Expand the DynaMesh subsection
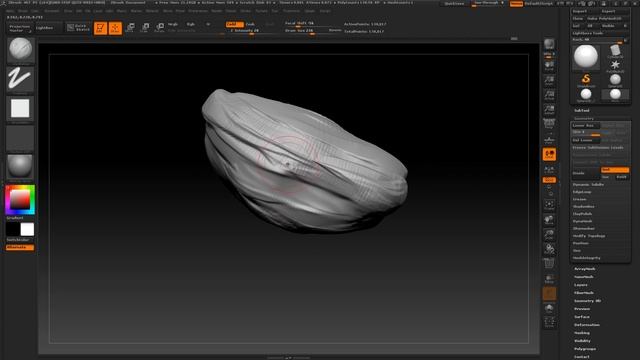This screenshot has height=360, width=640. [582, 221]
